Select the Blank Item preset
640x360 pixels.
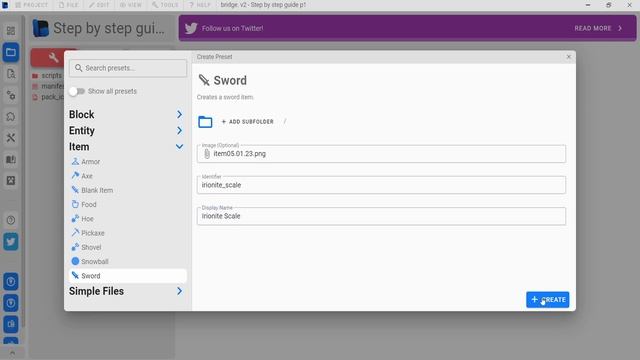(127, 190)
